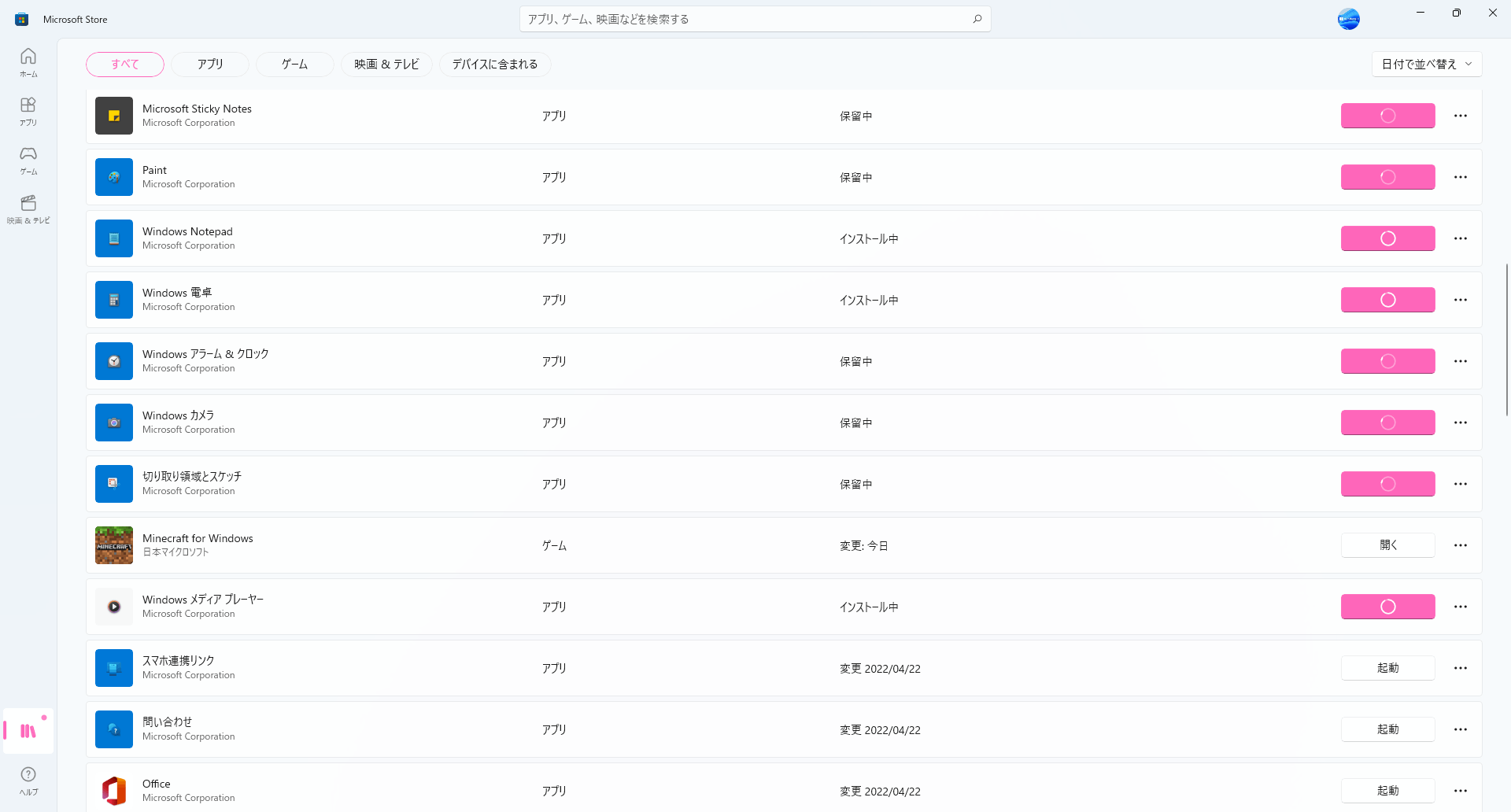Screen dimensions: 1511x812
Task: Open the Paint app title link
Action: (x=154, y=170)
